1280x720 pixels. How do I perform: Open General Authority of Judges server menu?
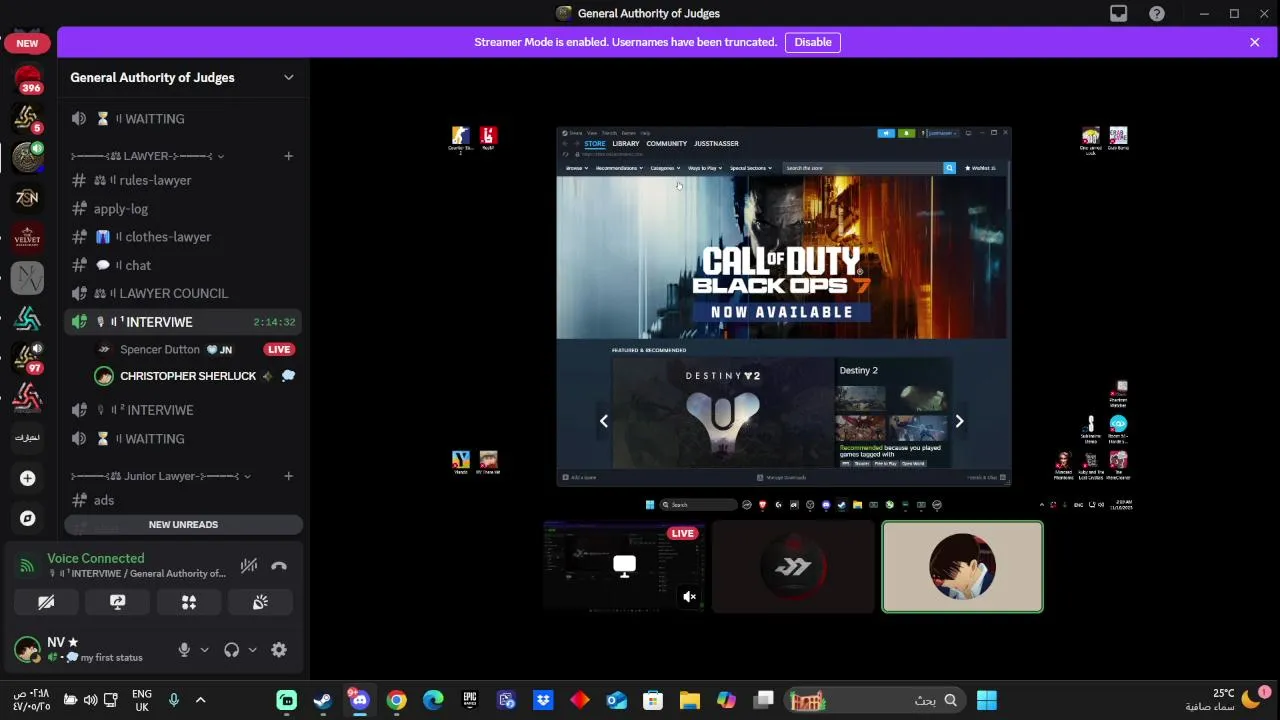click(183, 77)
